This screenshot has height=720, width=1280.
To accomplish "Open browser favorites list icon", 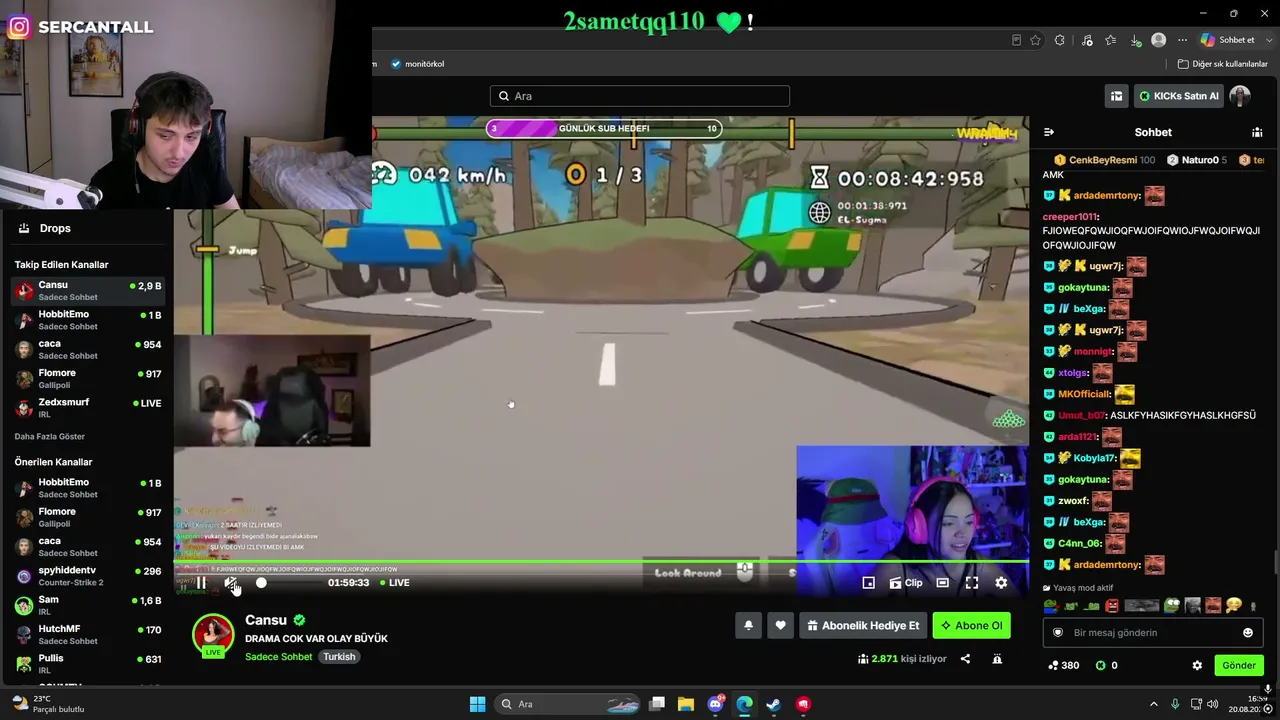I will click(x=1111, y=40).
